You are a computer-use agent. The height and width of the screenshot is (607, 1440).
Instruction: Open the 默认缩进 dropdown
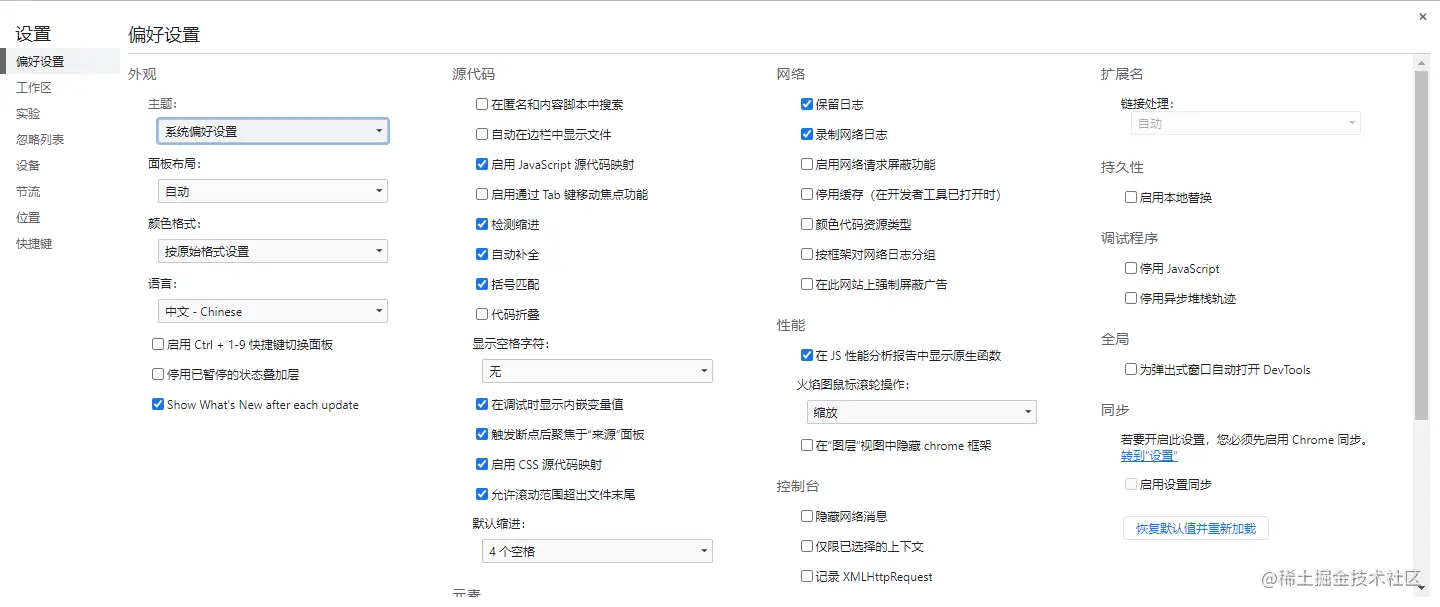597,550
